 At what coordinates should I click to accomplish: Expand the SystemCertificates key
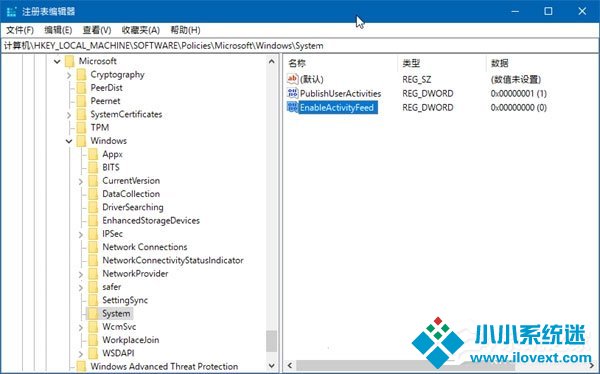tap(69, 115)
